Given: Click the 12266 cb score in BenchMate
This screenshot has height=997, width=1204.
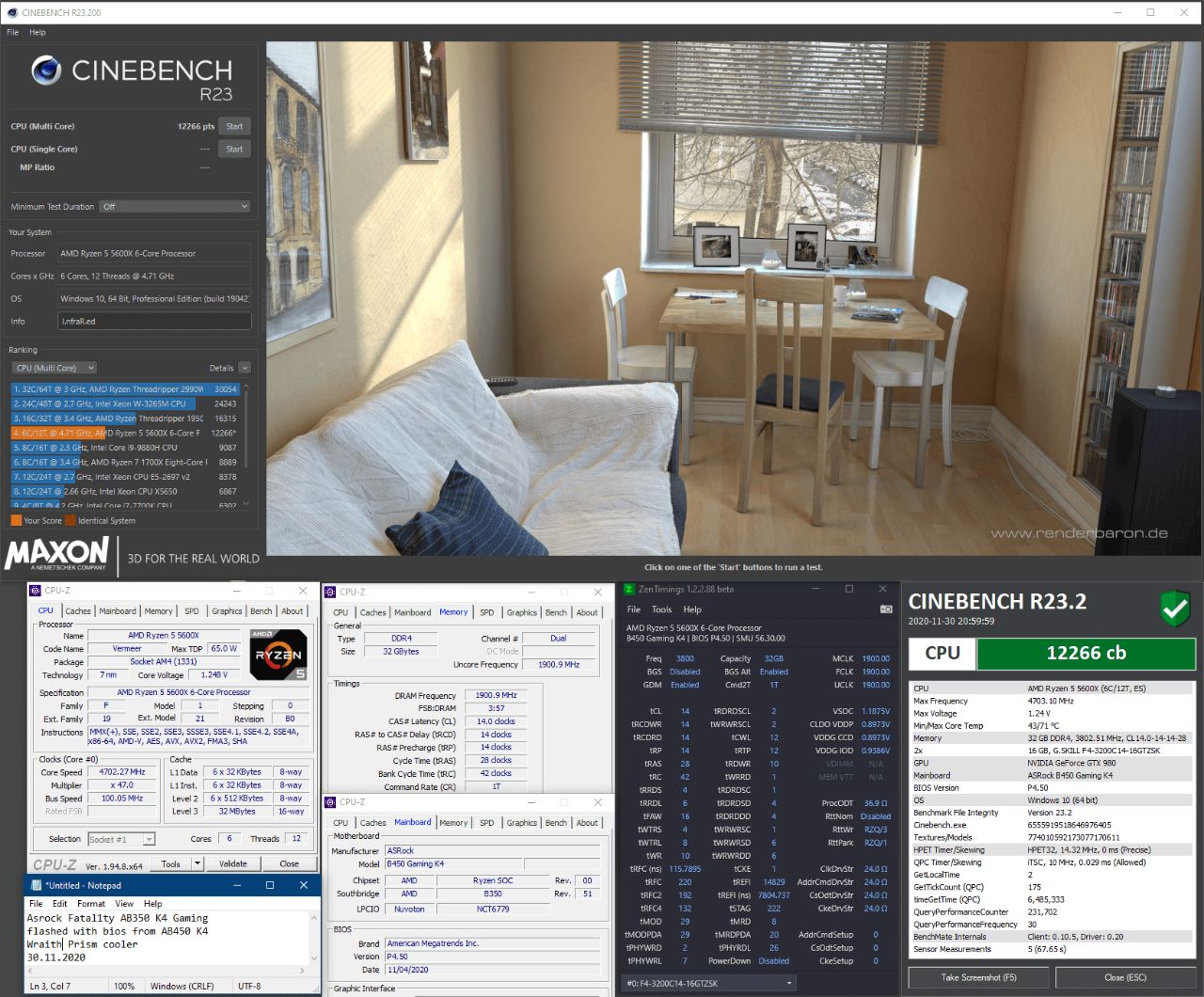Looking at the screenshot, I should click(1085, 653).
